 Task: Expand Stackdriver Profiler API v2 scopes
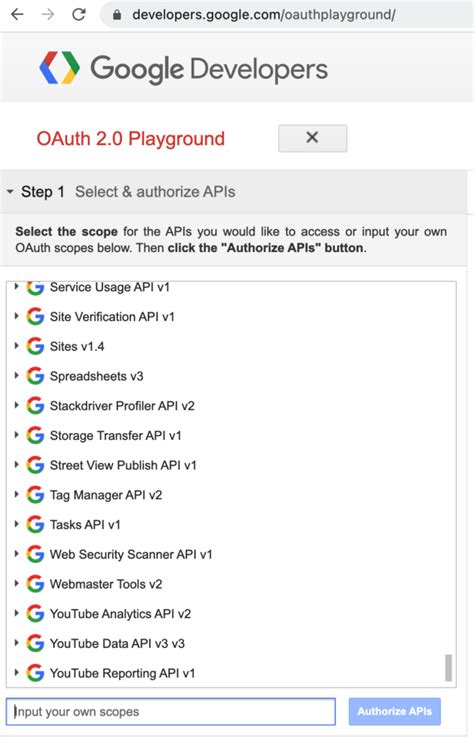(x=16, y=405)
